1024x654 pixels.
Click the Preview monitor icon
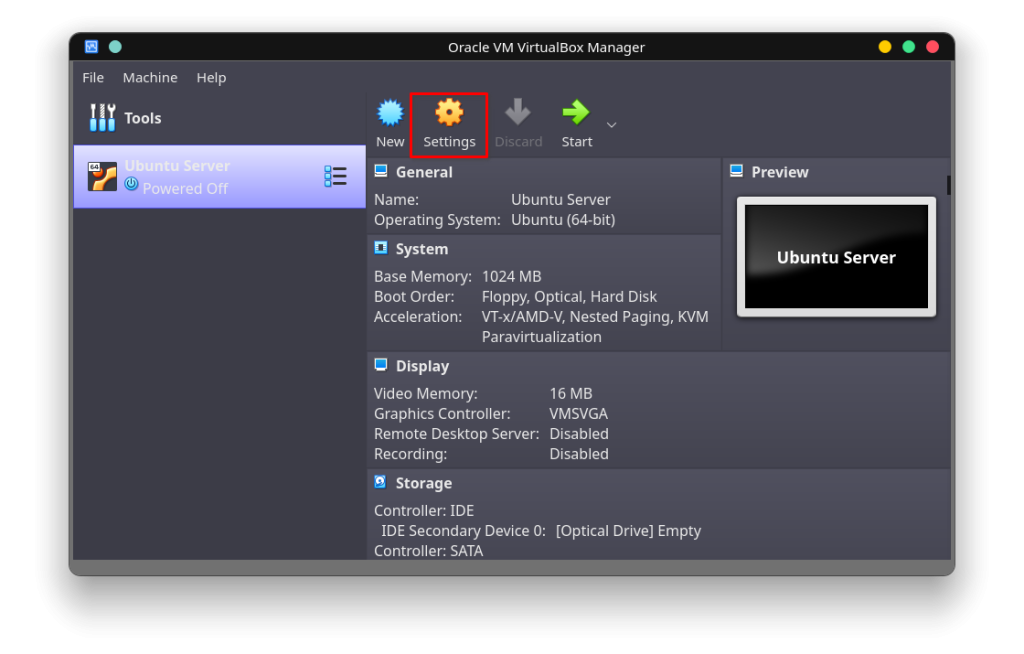tap(738, 171)
